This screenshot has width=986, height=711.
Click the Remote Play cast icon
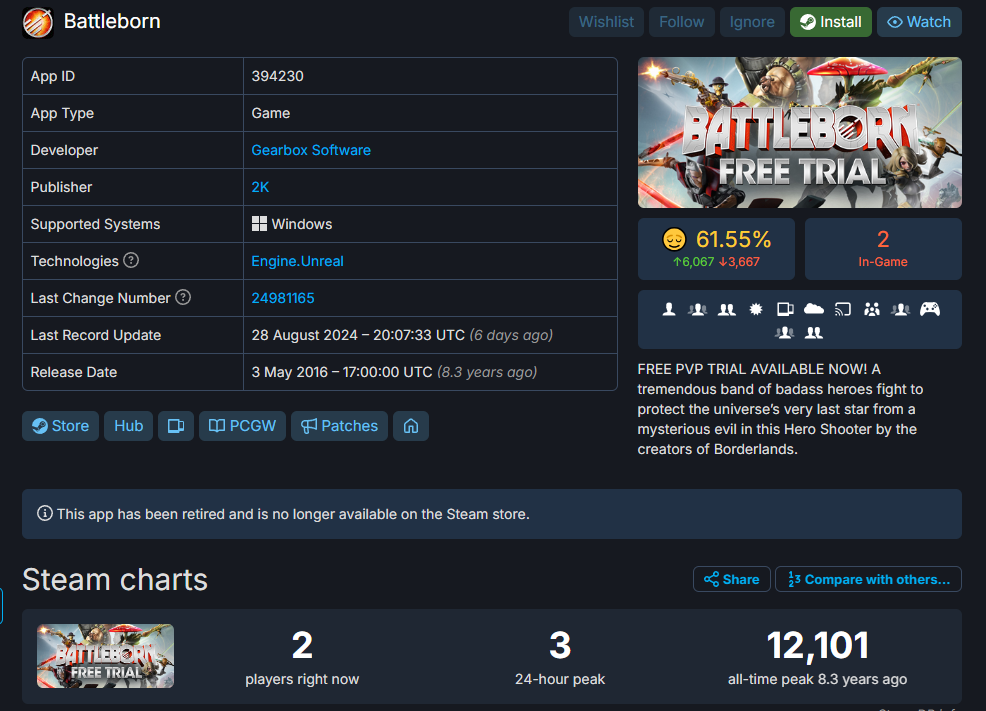843,309
